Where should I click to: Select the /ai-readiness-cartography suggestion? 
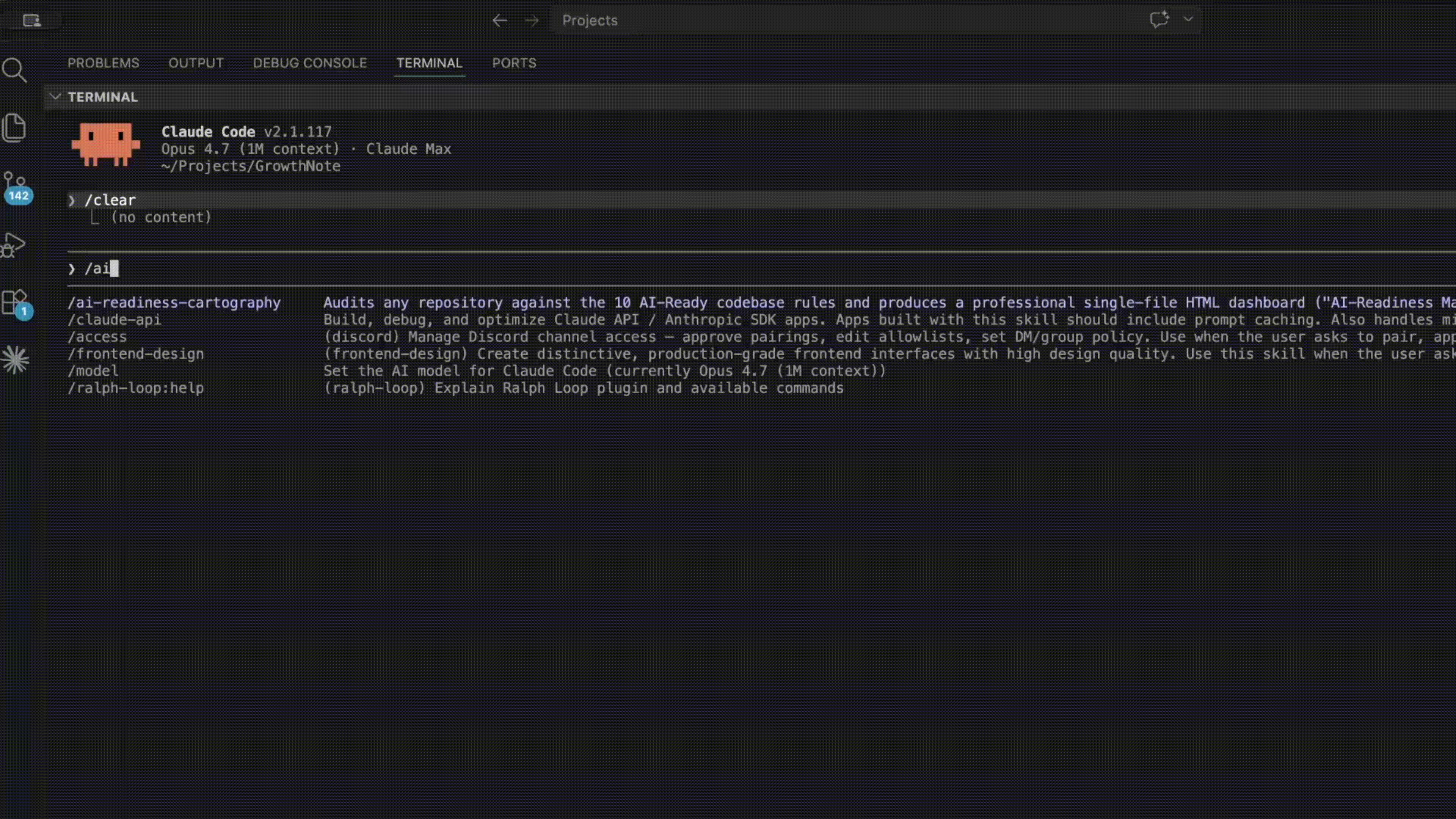[174, 303]
